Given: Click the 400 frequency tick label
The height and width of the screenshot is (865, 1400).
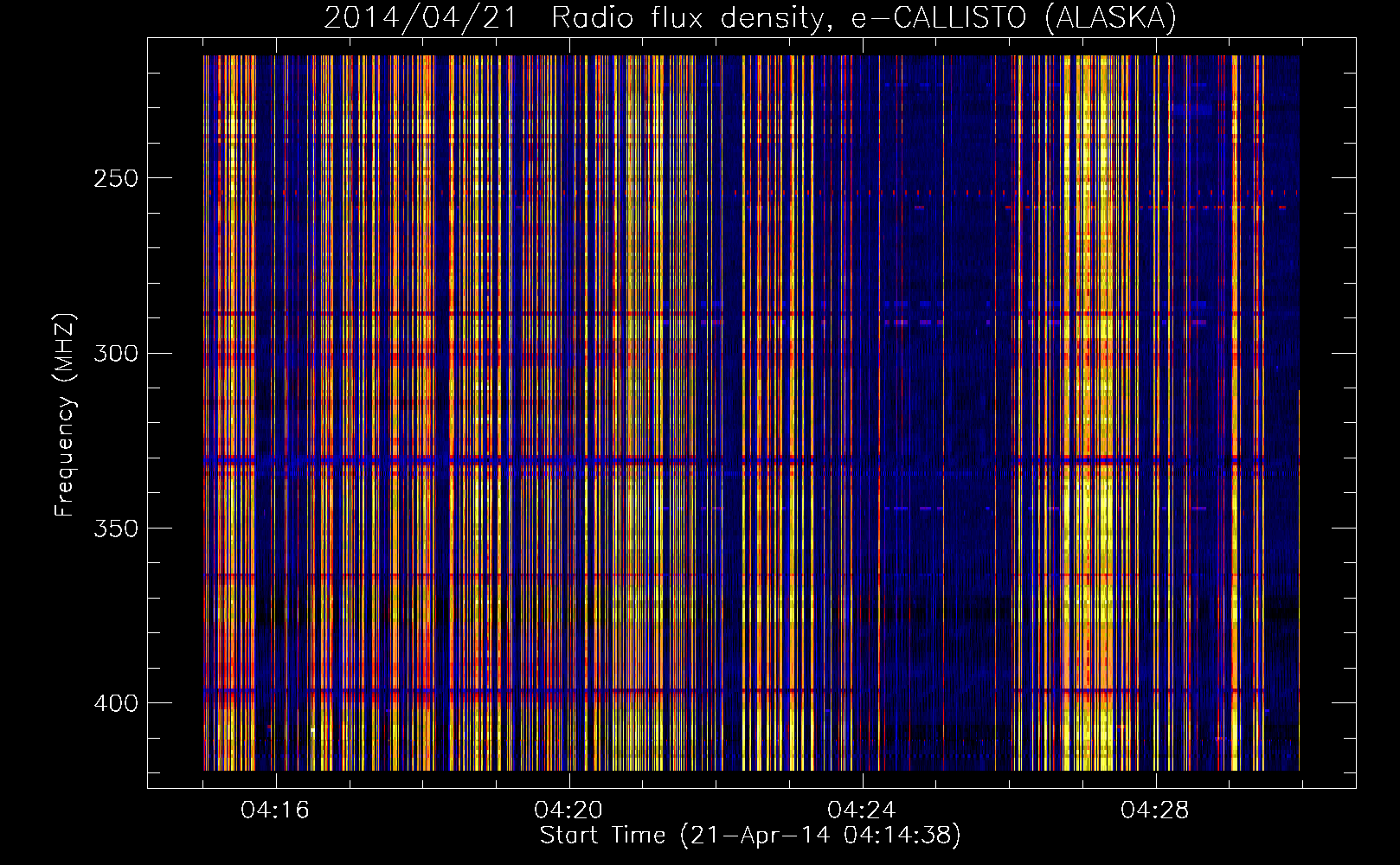Looking at the screenshot, I should click(x=115, y=703).
